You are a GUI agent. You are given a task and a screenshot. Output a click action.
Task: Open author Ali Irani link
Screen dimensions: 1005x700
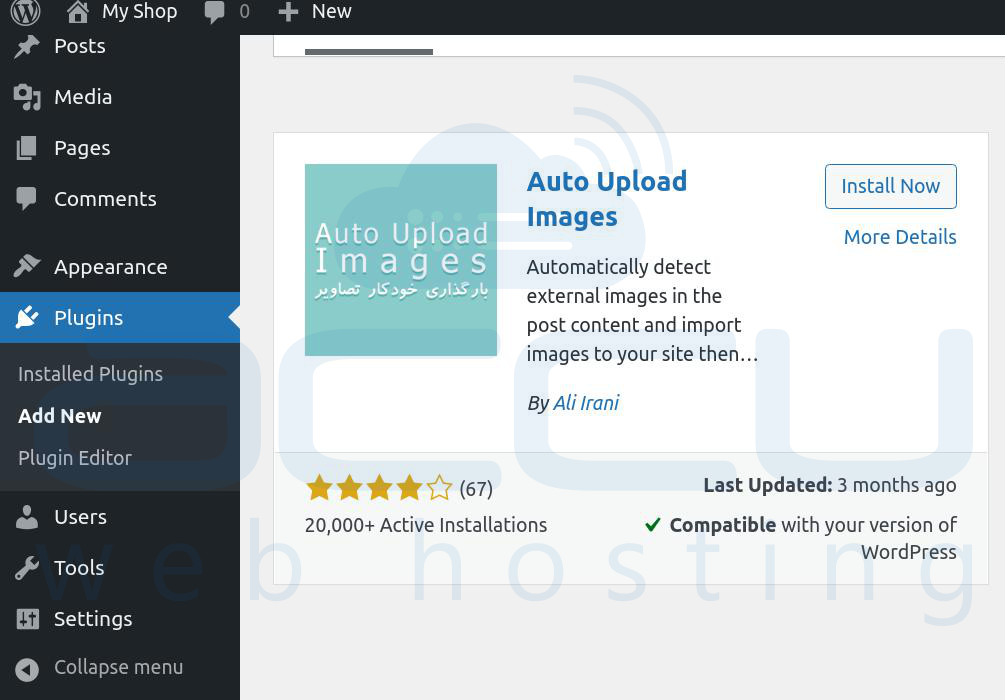point(586,403)
